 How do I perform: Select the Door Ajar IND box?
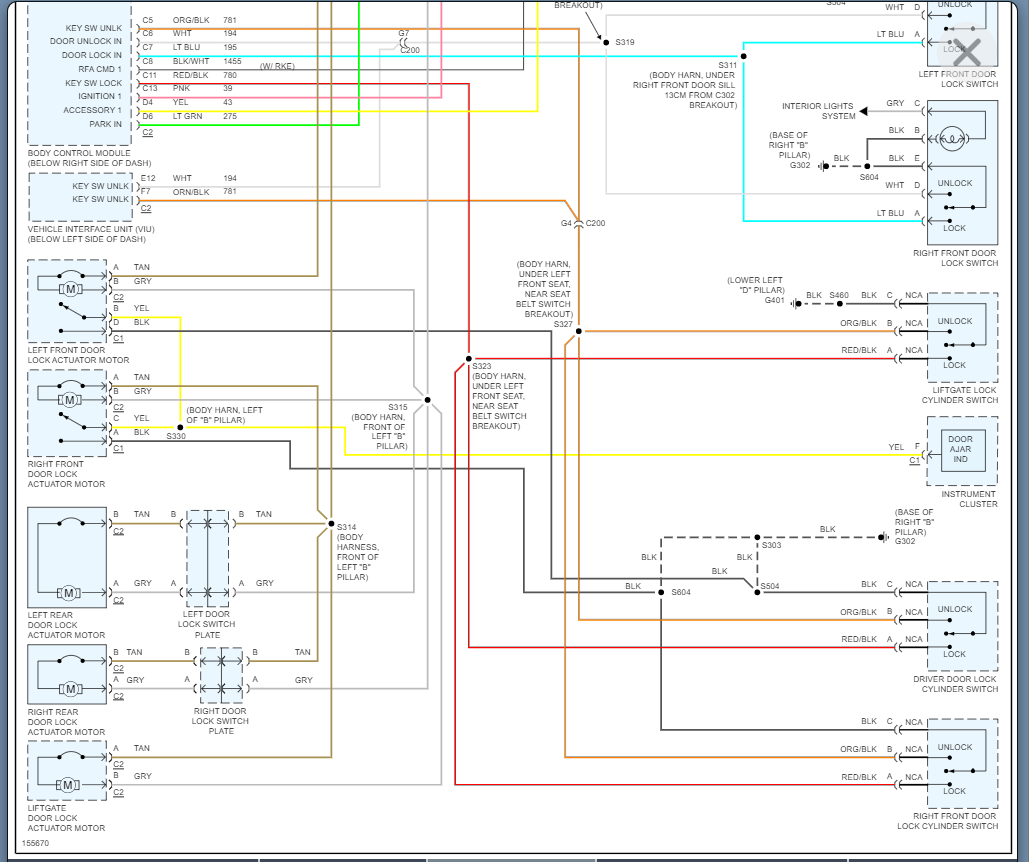tap(960, 449)
